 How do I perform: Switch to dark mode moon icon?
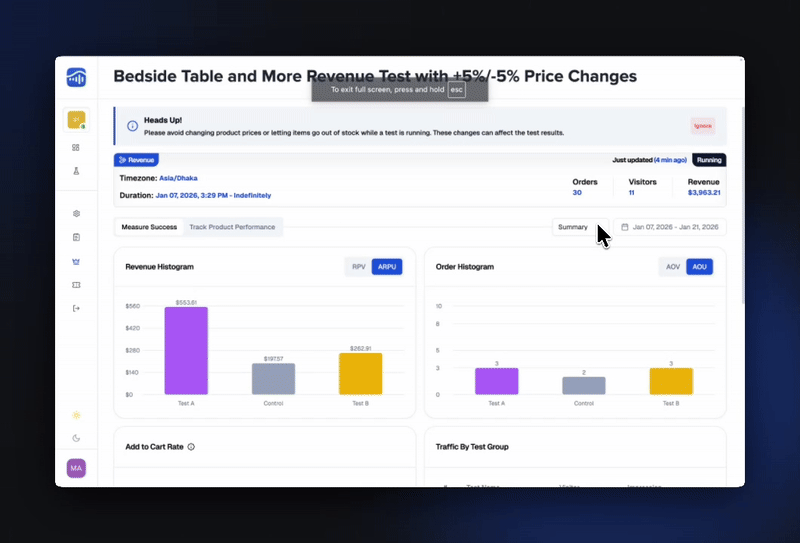click(76, 438)
